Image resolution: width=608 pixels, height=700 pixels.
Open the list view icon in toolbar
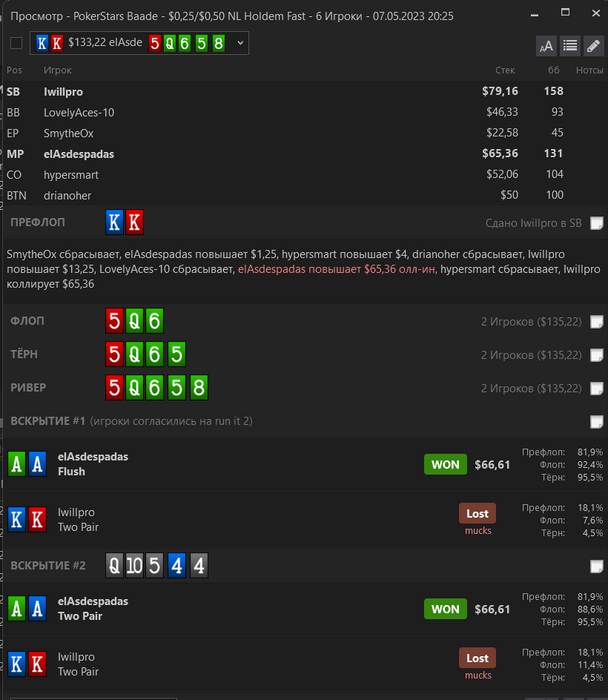[x=570, y=46]
